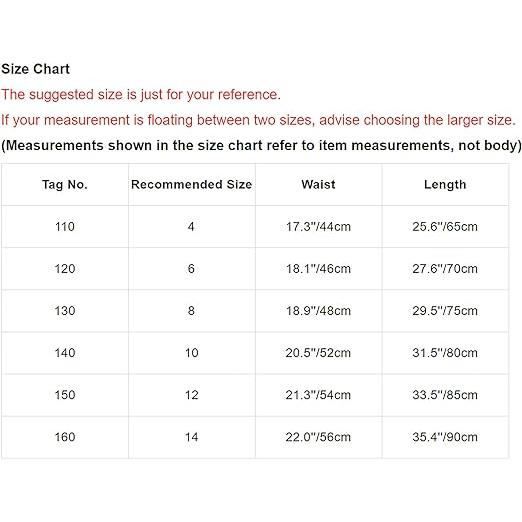Click the Length column header
Viewport: 522px width, 522px height.
[445, 185]
